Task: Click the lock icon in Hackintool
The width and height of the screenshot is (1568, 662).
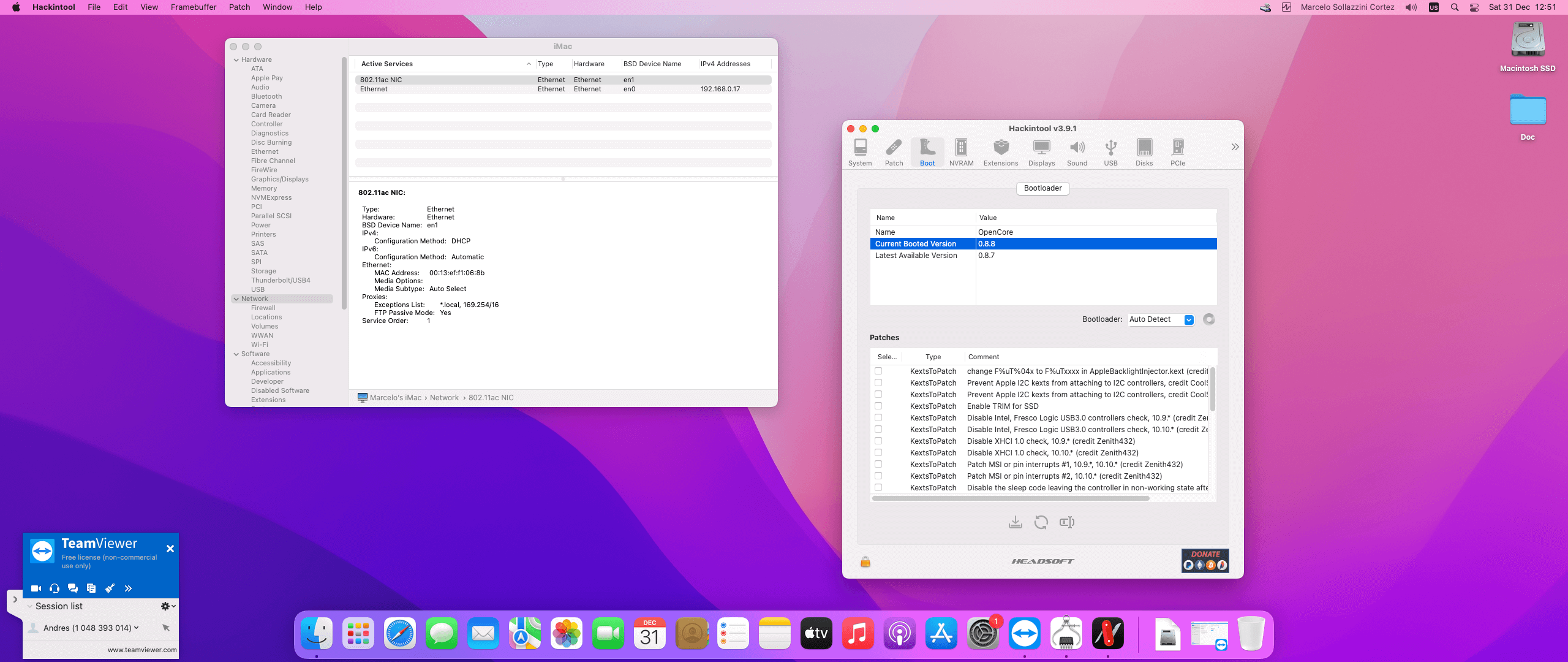Action: 865,561
